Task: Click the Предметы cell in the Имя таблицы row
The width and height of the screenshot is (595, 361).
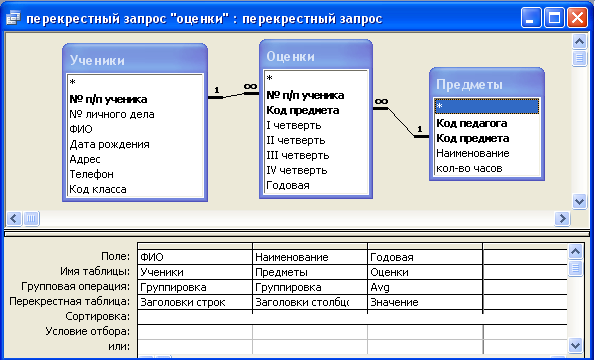Action: pyautogui.click(x=310, y=272)
